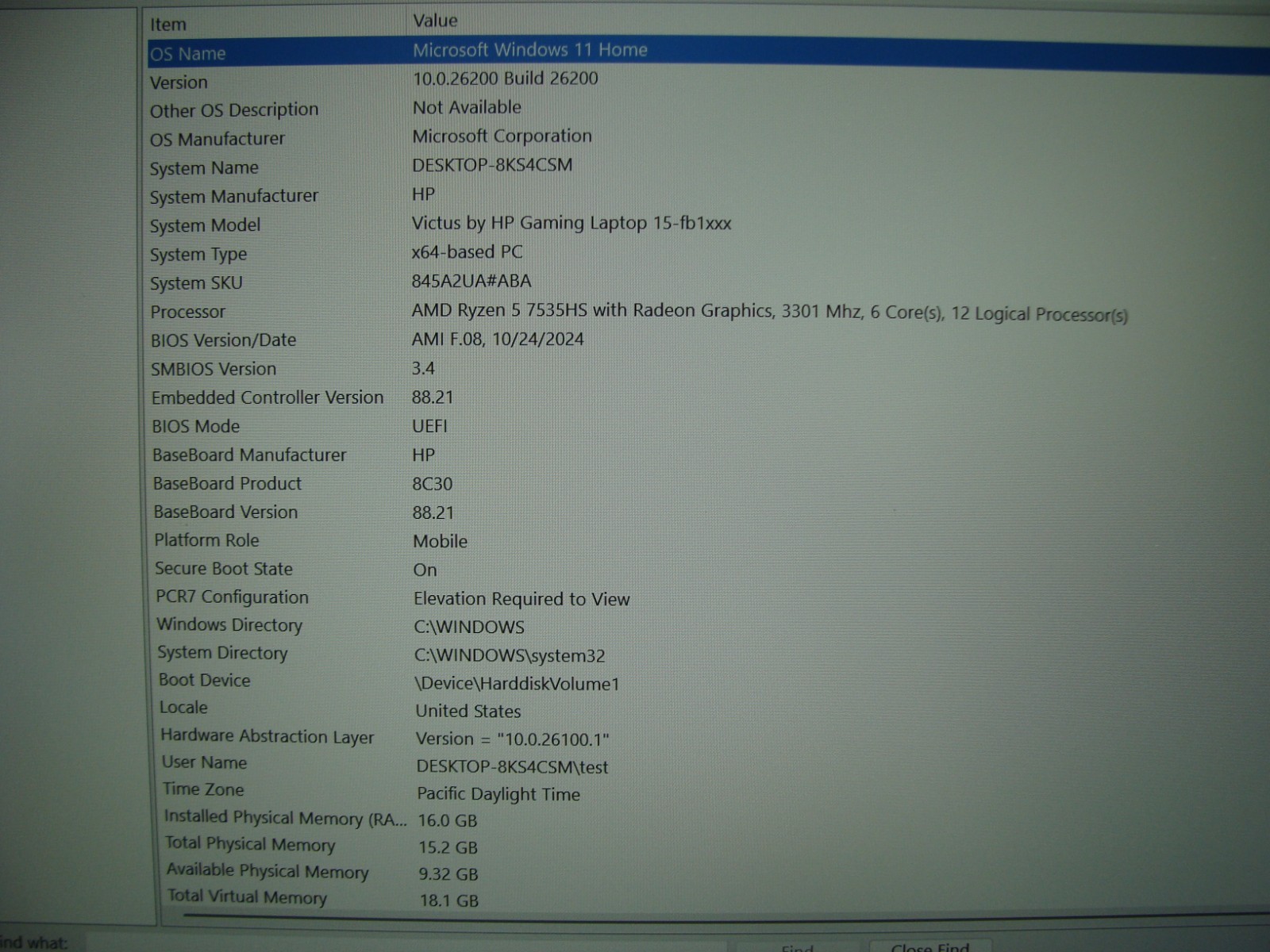Click the Secure Boot State value On

point(425,570)
